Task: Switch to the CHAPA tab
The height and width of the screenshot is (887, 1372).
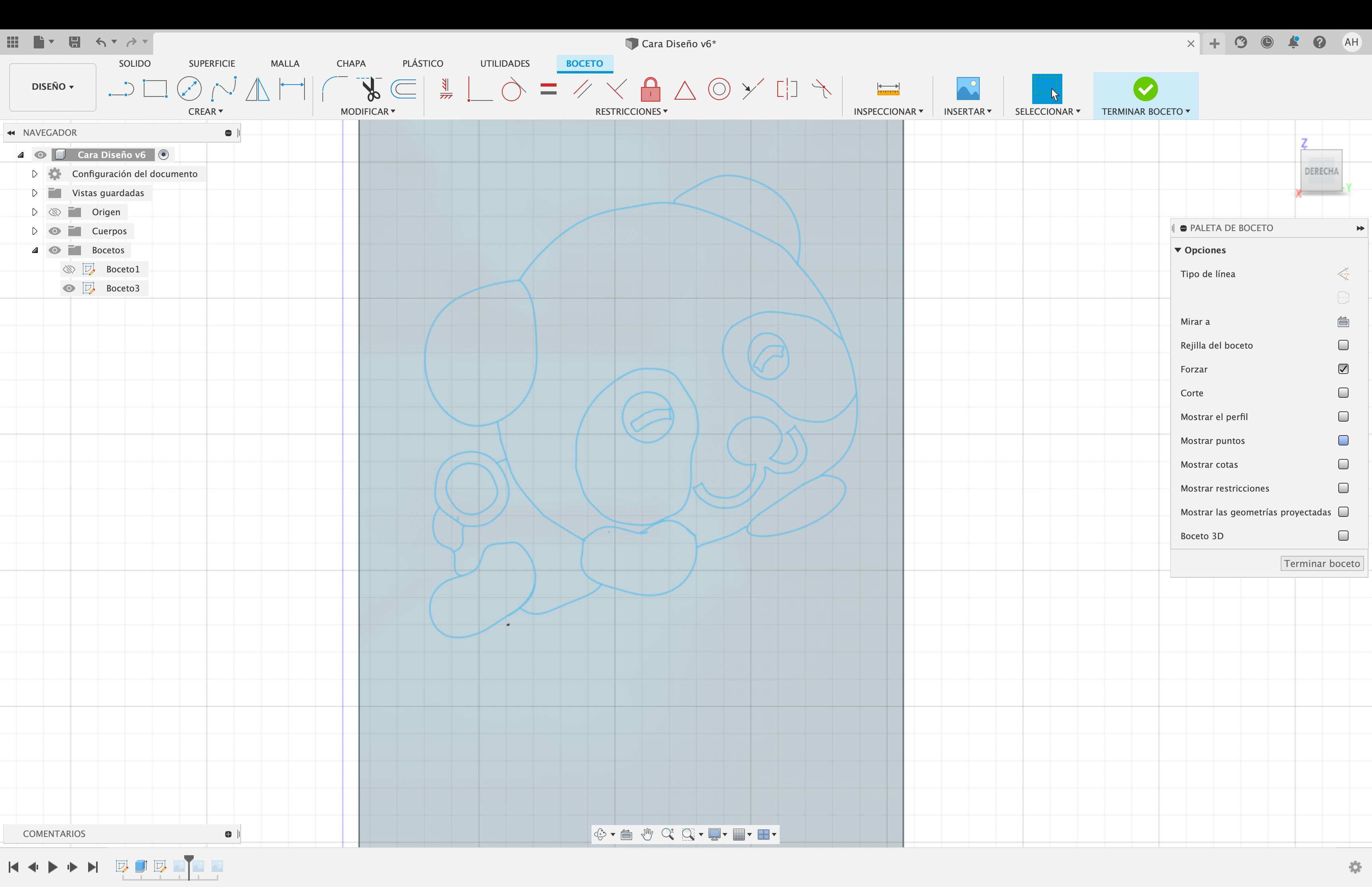Action: click(x=351, y=64)
